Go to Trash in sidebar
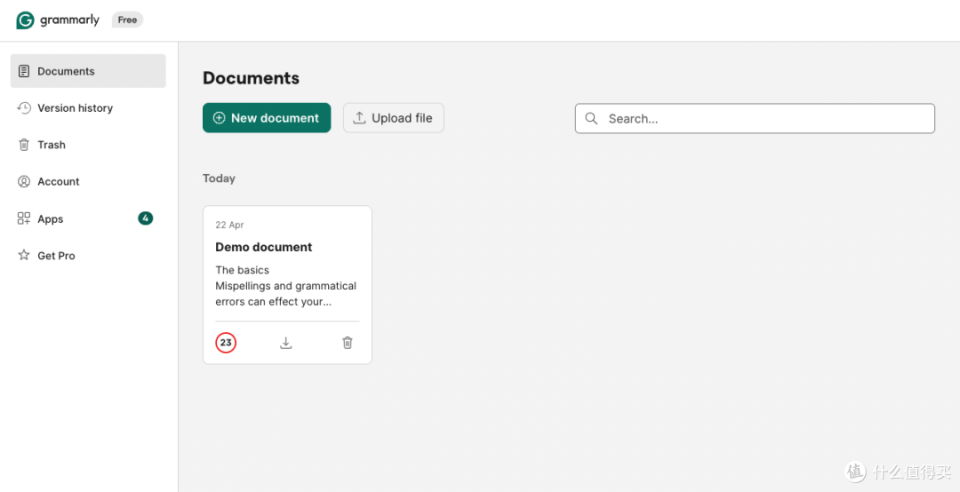 pyautogui.click(x=88, y=144)
